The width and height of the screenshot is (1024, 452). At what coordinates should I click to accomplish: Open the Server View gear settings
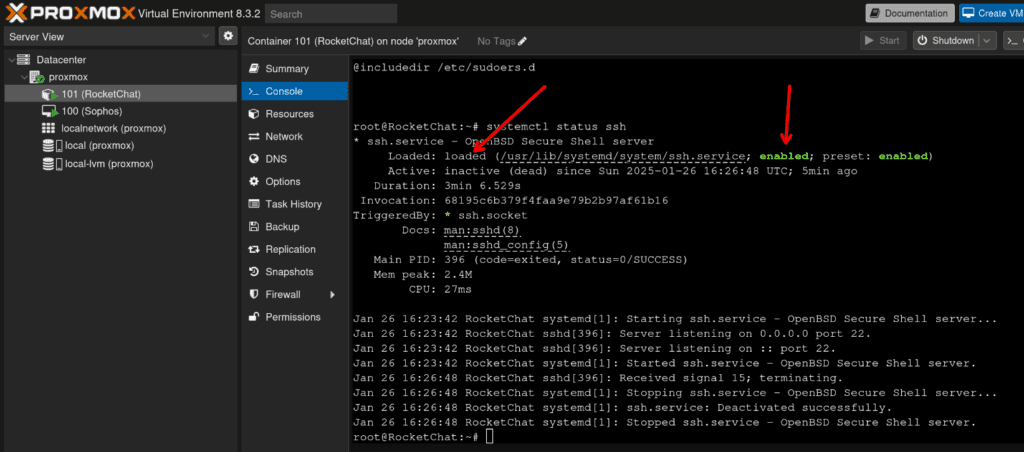(228, 36)
